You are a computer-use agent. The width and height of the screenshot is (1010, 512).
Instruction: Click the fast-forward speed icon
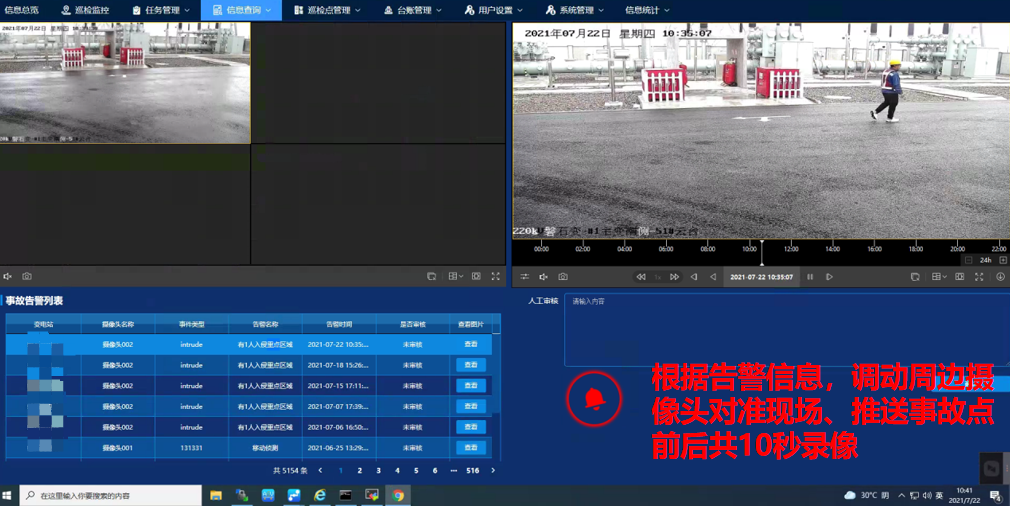click(x=675, y=277)
